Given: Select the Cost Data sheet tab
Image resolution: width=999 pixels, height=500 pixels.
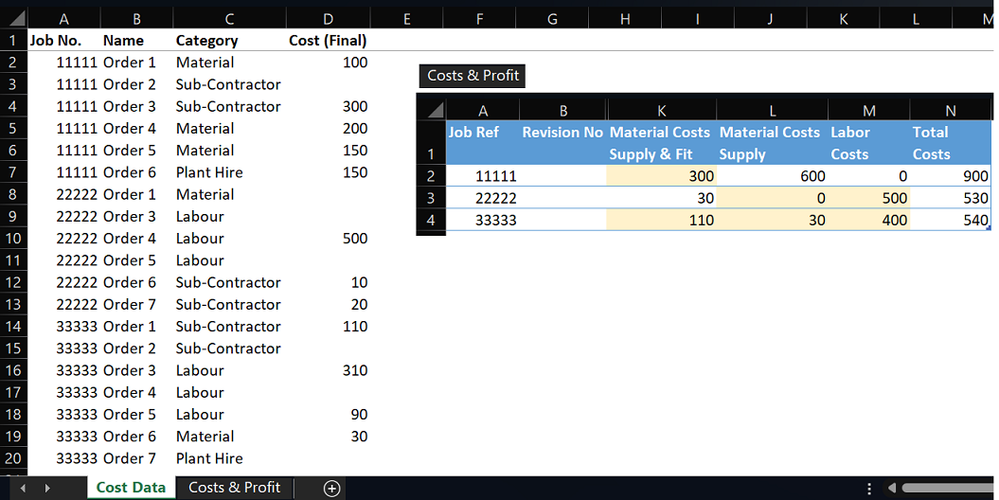Looking at the screenshot, I should 131,487.
